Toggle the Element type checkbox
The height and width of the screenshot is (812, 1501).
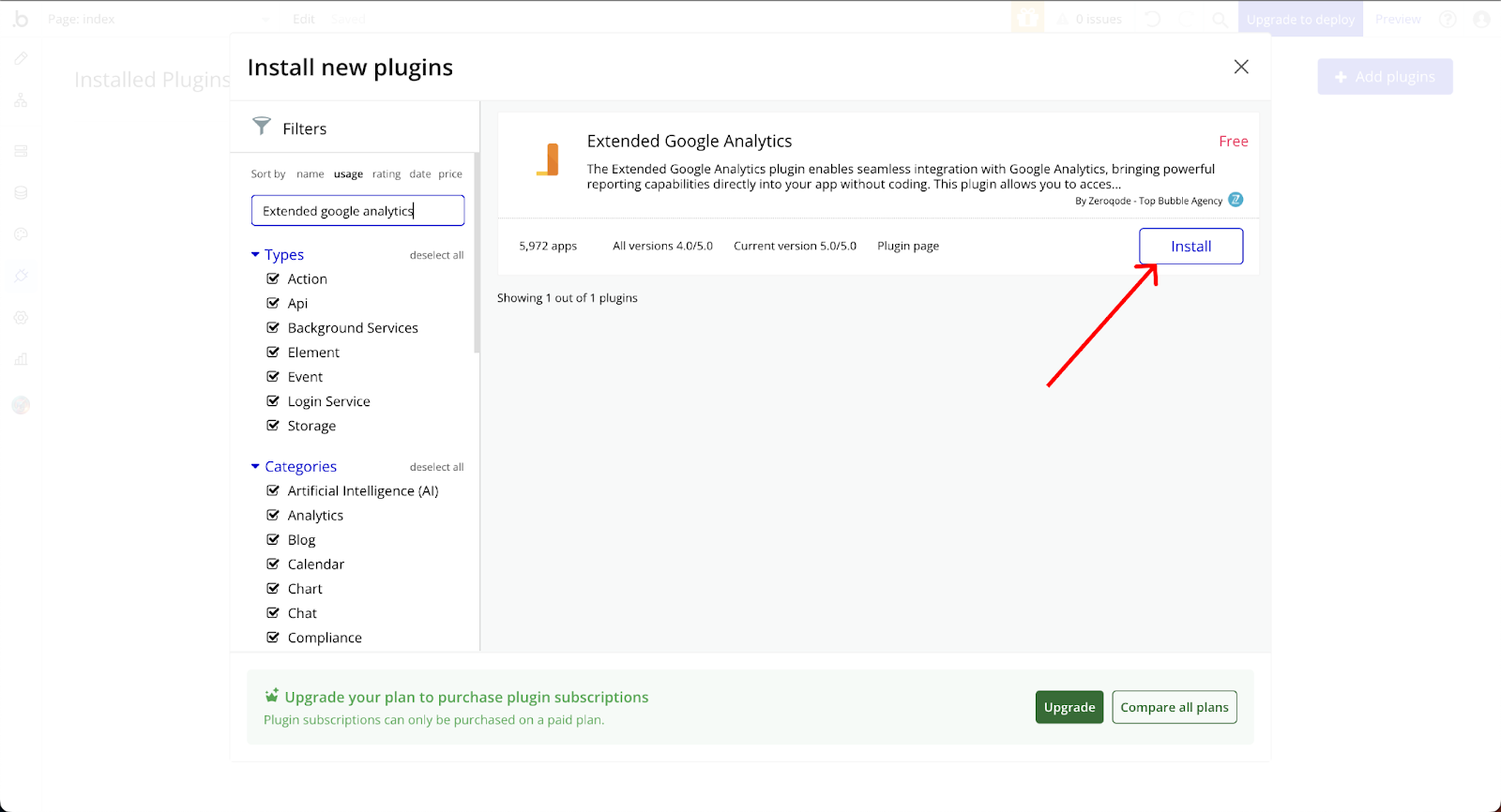pyautogui.click(x=273, y=352)
